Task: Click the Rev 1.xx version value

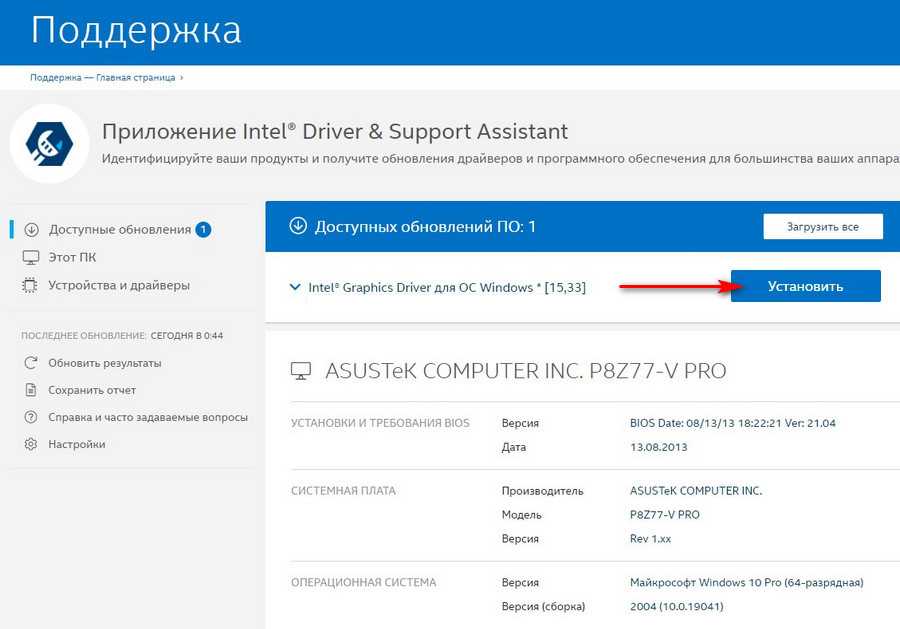Action: click(650, 539)
